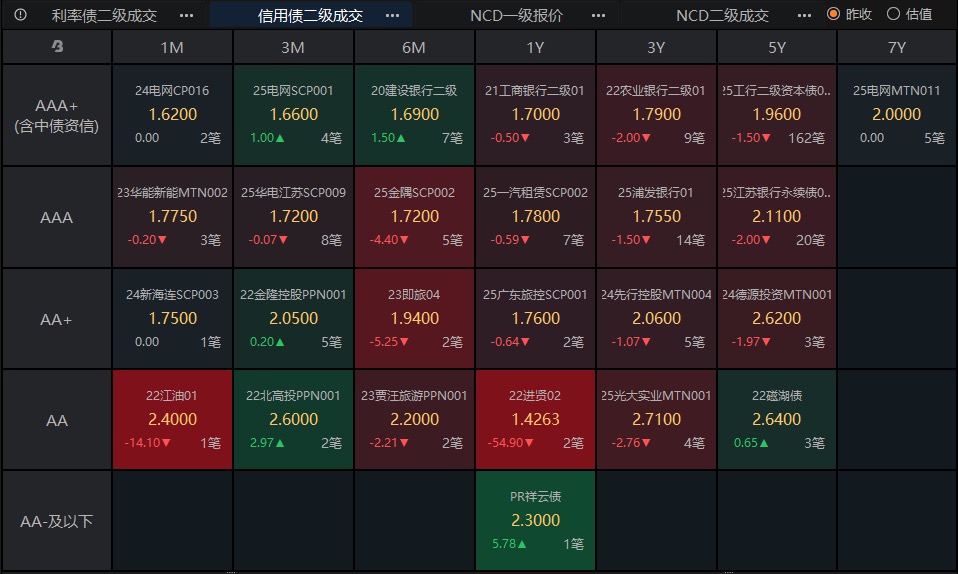Open the 24德源投资MTN001 bond cell
This screenshot has height=574, width=958.
click(777, 318)
